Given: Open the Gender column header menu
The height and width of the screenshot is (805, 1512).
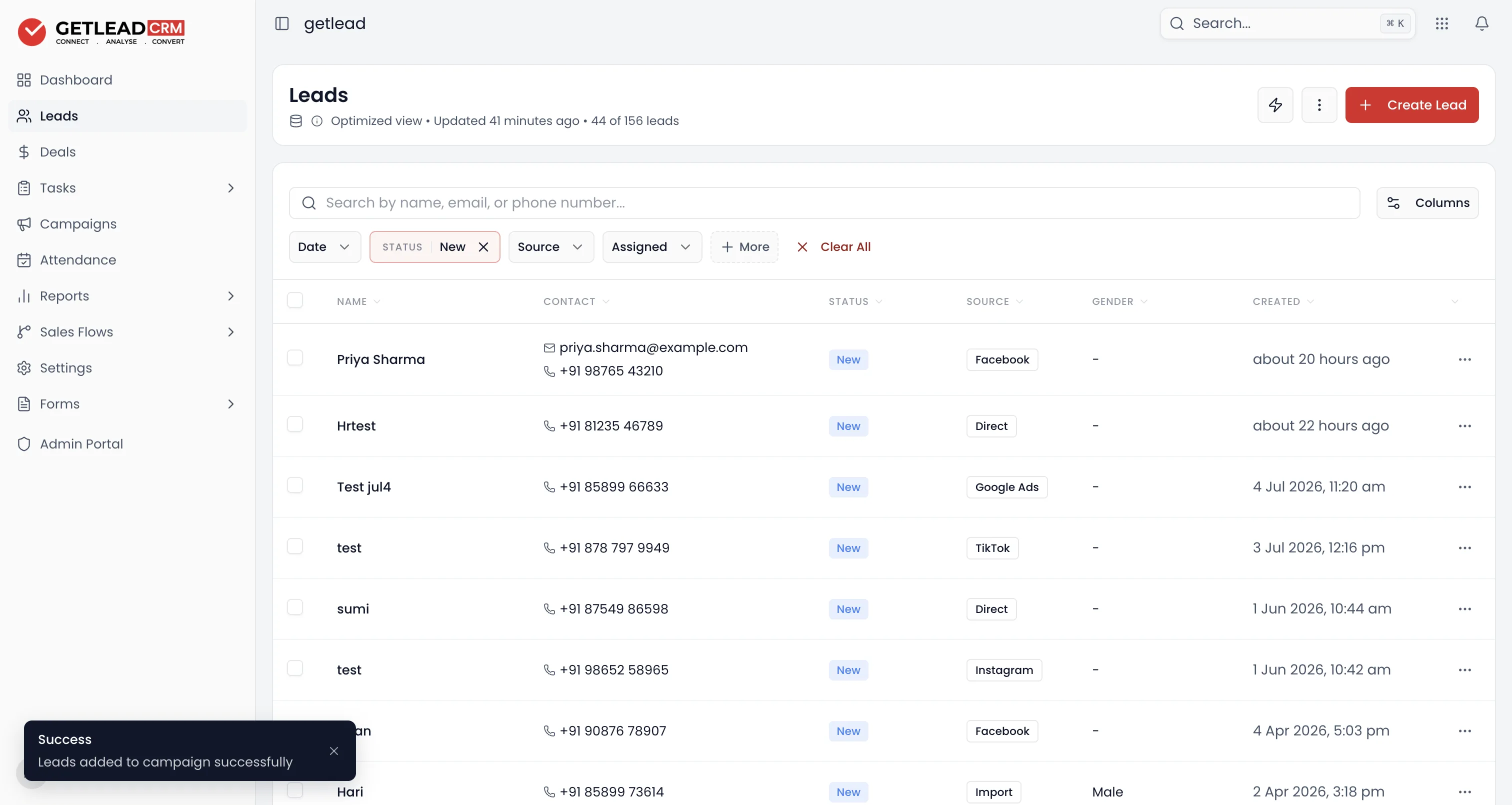Looking at the screenshot, I should [x=1119, y=302].
